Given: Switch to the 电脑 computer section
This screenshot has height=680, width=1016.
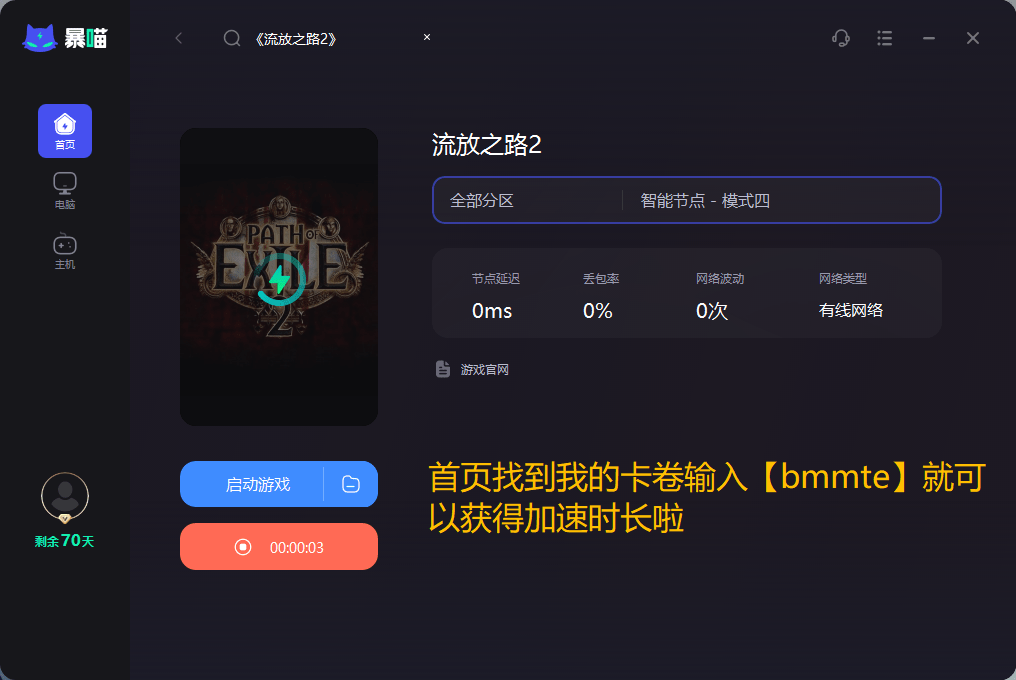Looking at the screenshot, I should click(65, 191).
